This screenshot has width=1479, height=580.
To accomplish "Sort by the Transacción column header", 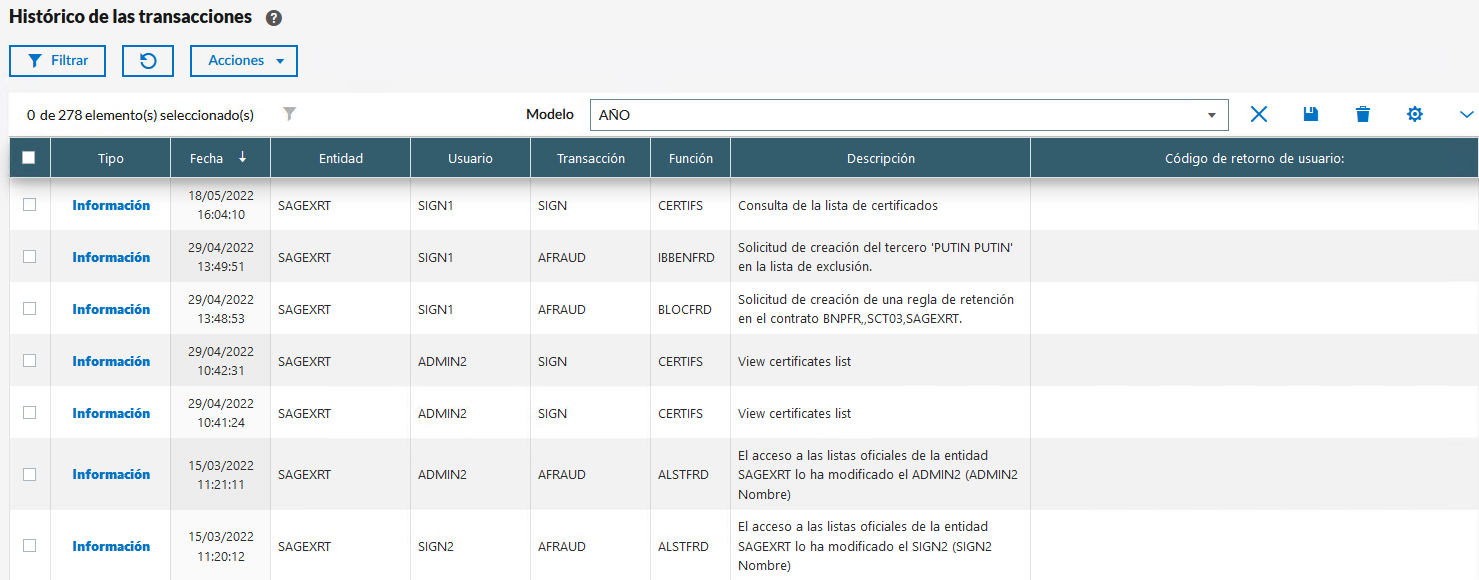I will click(590, 158).
